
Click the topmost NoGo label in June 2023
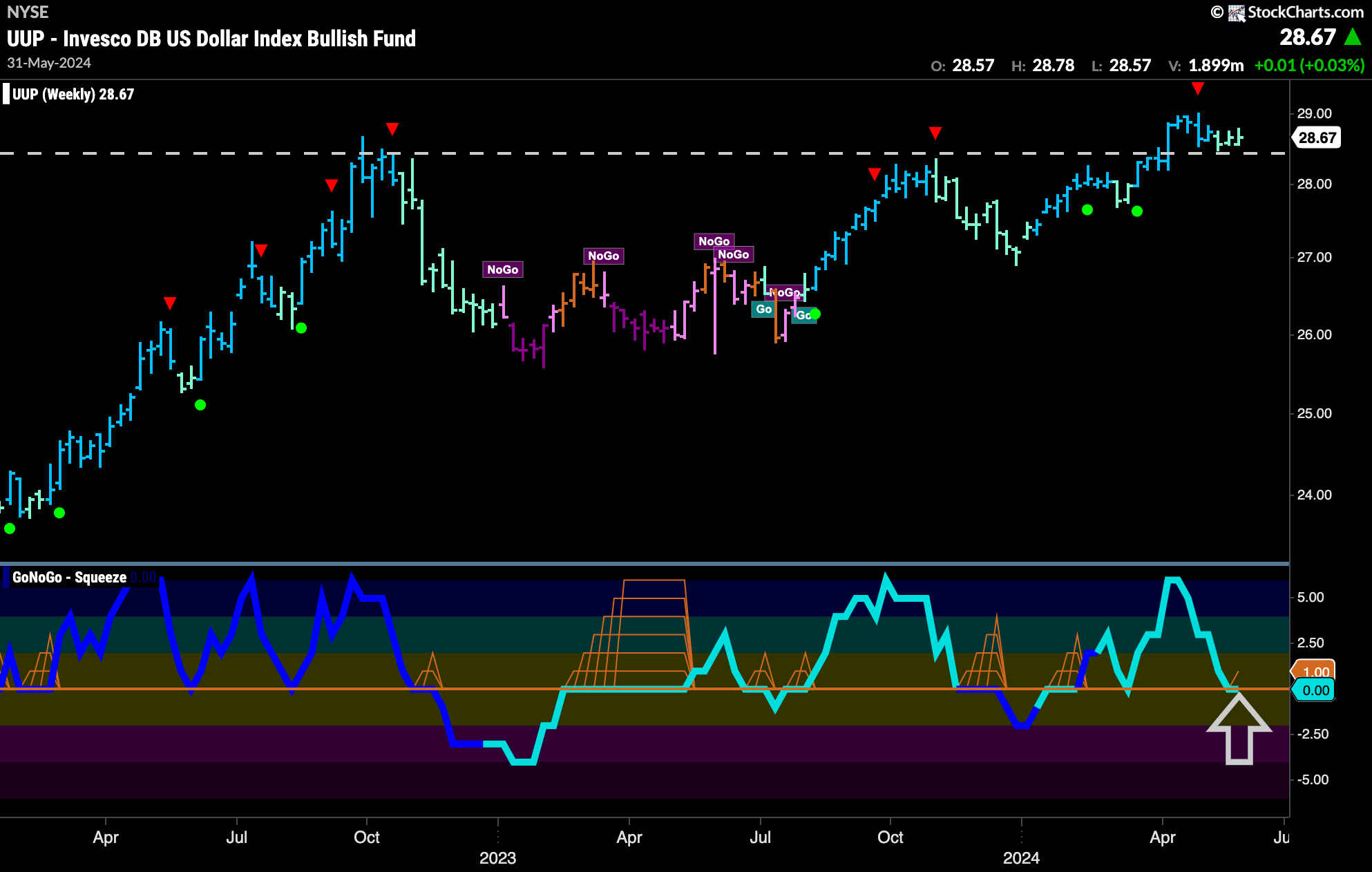point(714,241)
